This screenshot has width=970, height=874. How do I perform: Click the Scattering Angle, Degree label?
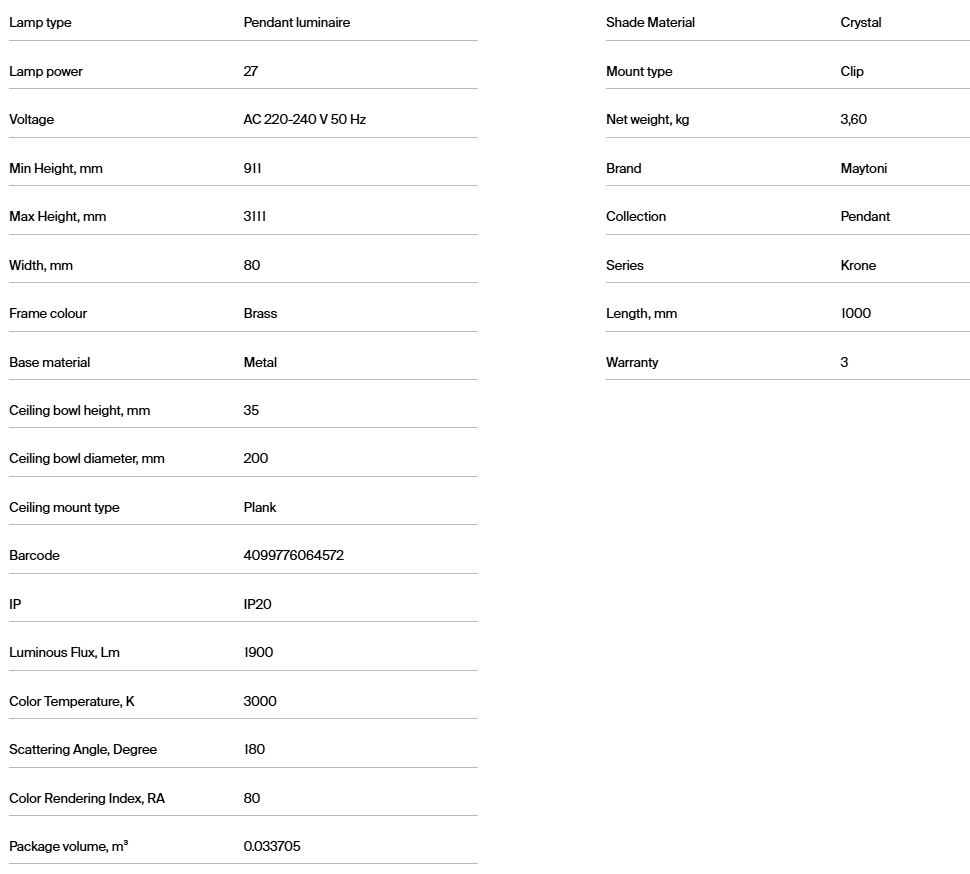(83, 749)
